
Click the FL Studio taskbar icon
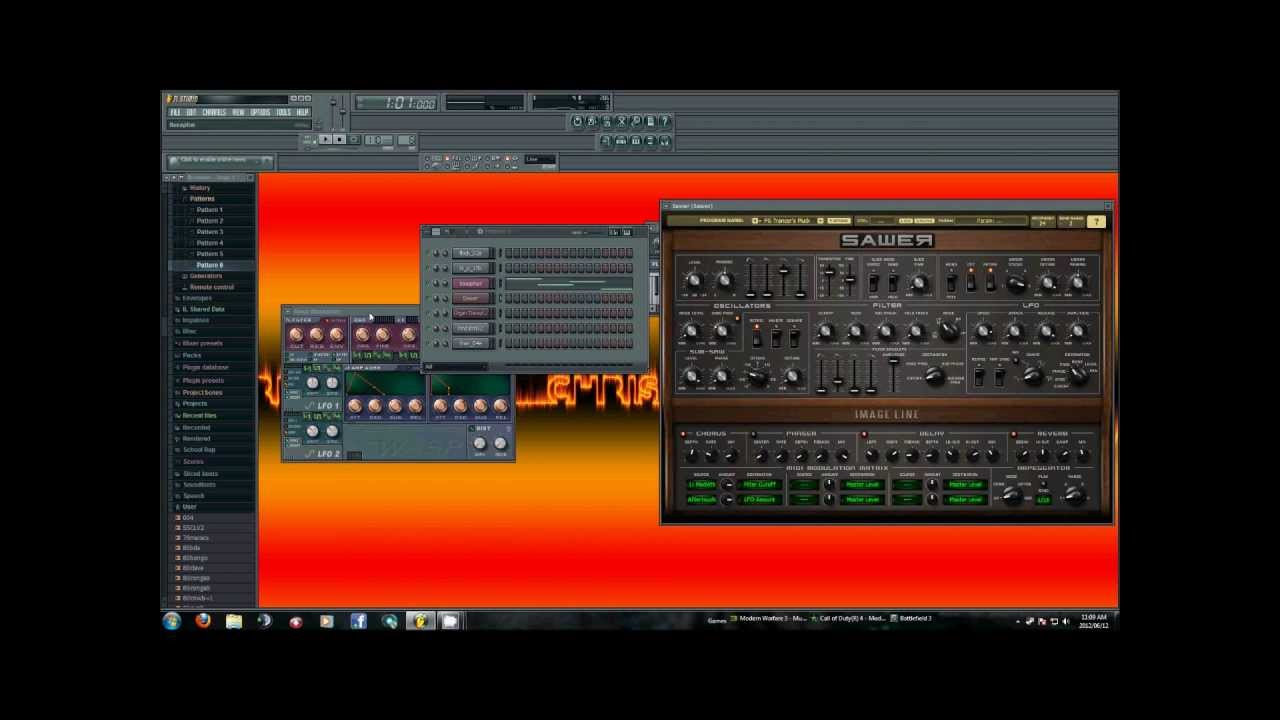[x=420, y=621]
